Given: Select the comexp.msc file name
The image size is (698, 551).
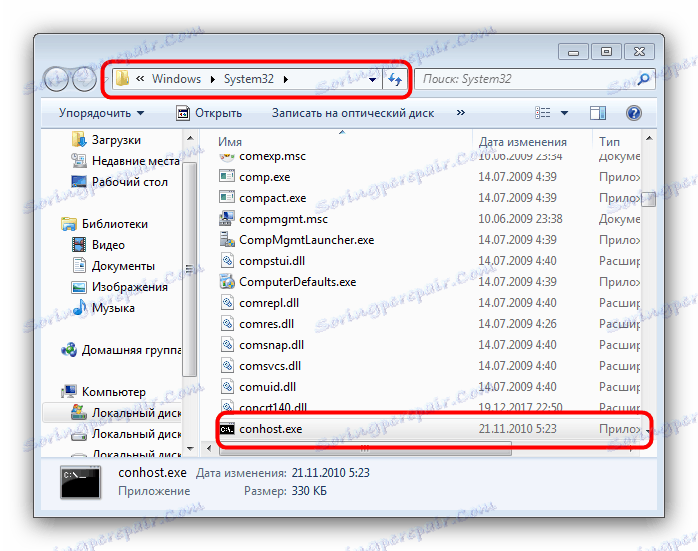Looking at the screenshot, I should pos(272,157).
